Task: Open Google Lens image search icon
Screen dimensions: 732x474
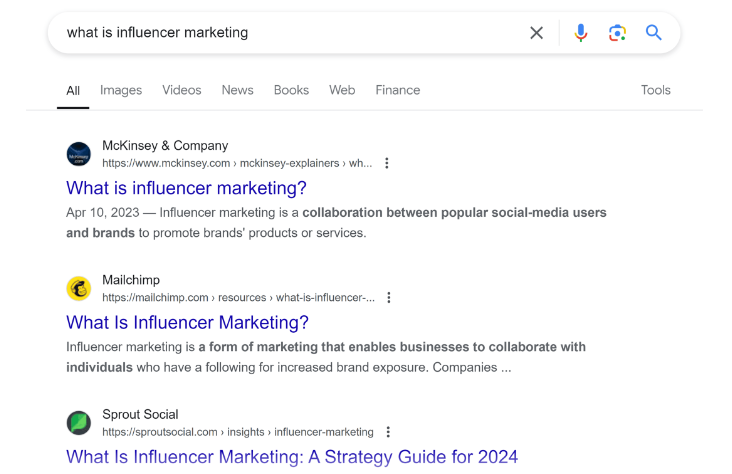Action: coord(617,33)
